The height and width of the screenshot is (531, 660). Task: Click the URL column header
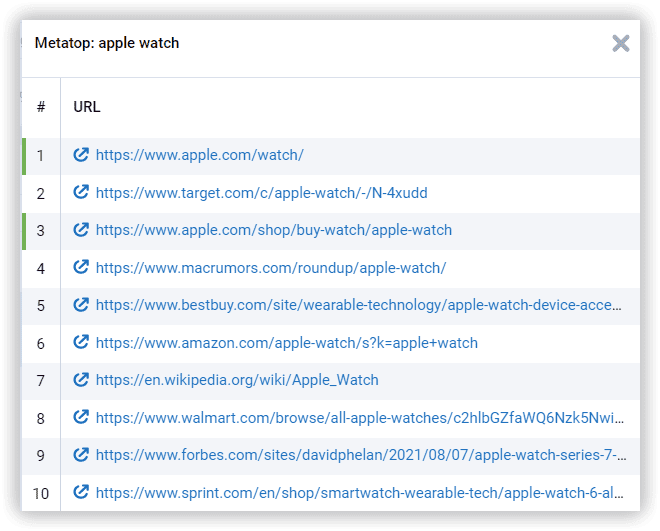coord(87,107)
